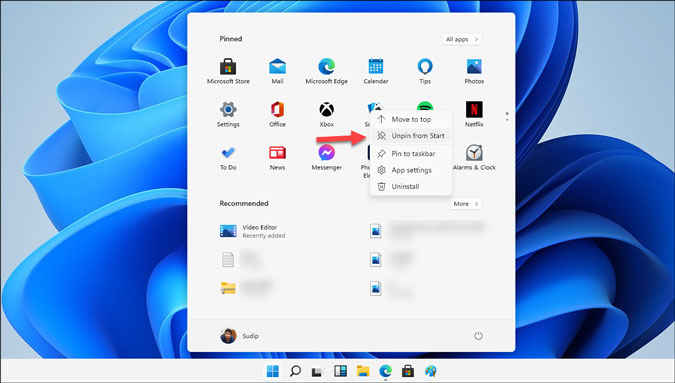Open the Xbox app
Screen dimensions: 675x383
[x=326, y=114]
